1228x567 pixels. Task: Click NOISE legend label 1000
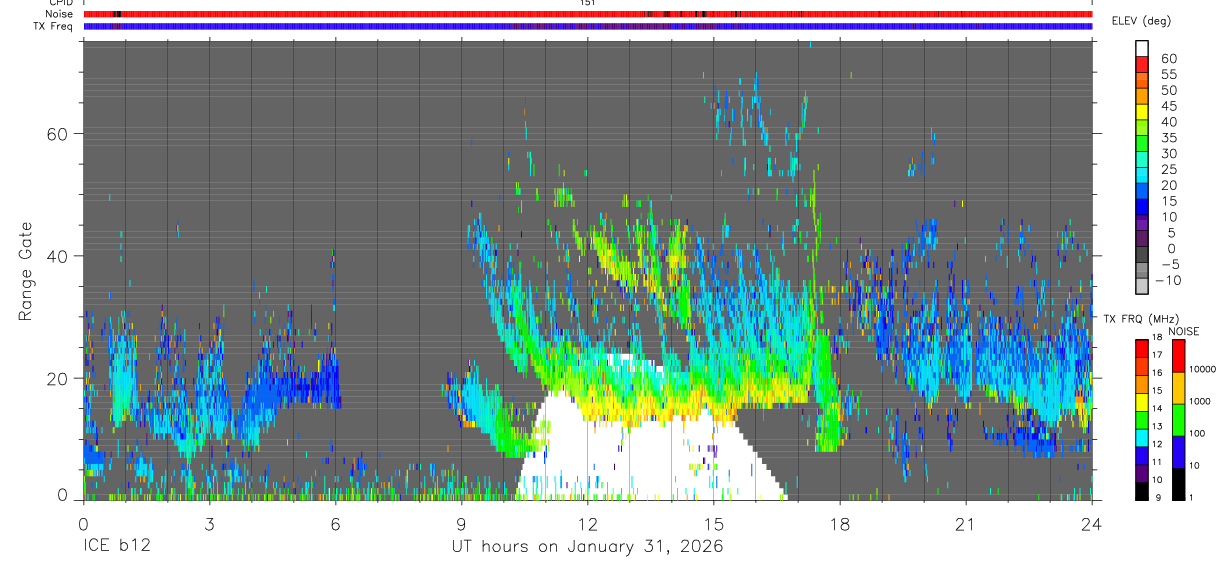[x=1200, y=401]
